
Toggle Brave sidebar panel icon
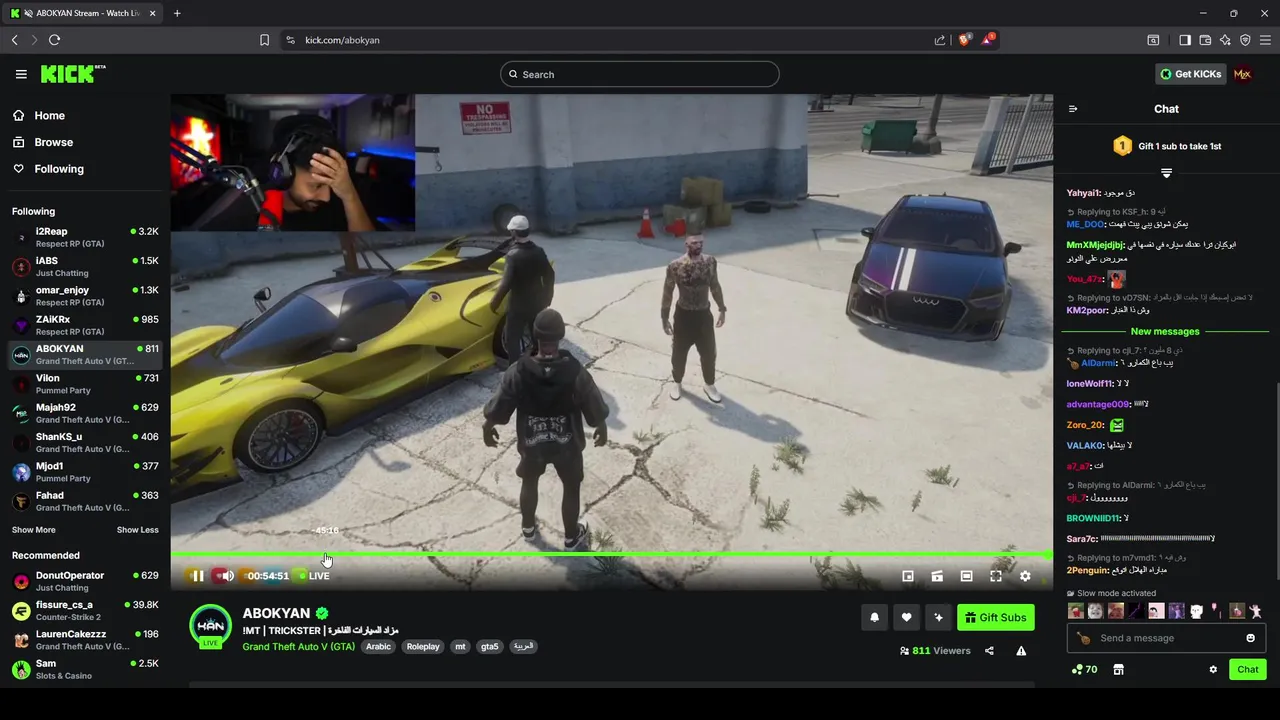(1185, 40)
